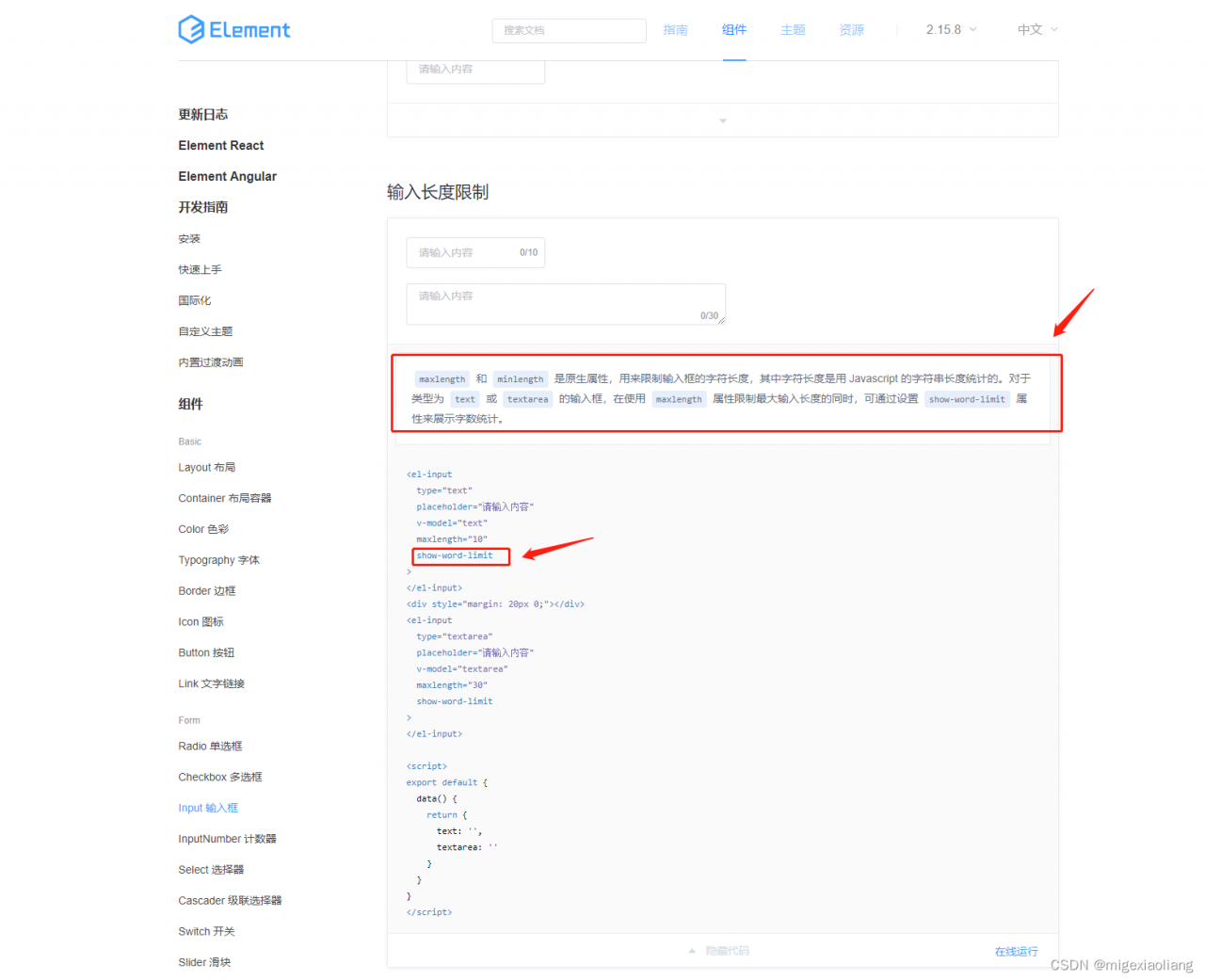Select Select 选择器 in the sidebar
This screenshot has width=1205, height=980.
coord(211,871)
